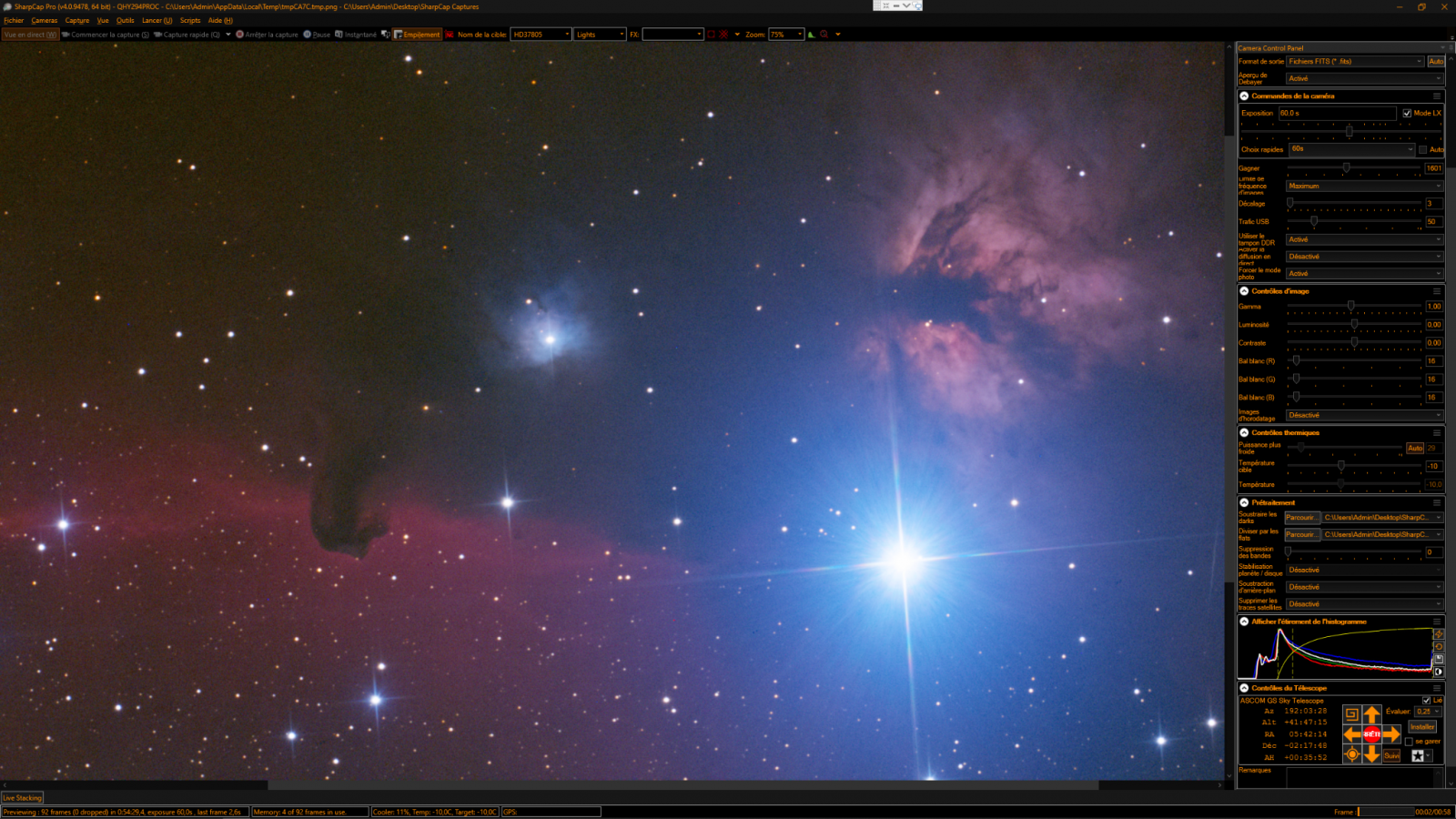Click the red reticle overlay icon
Screen dimensions: 1456x819
(723, 35)
